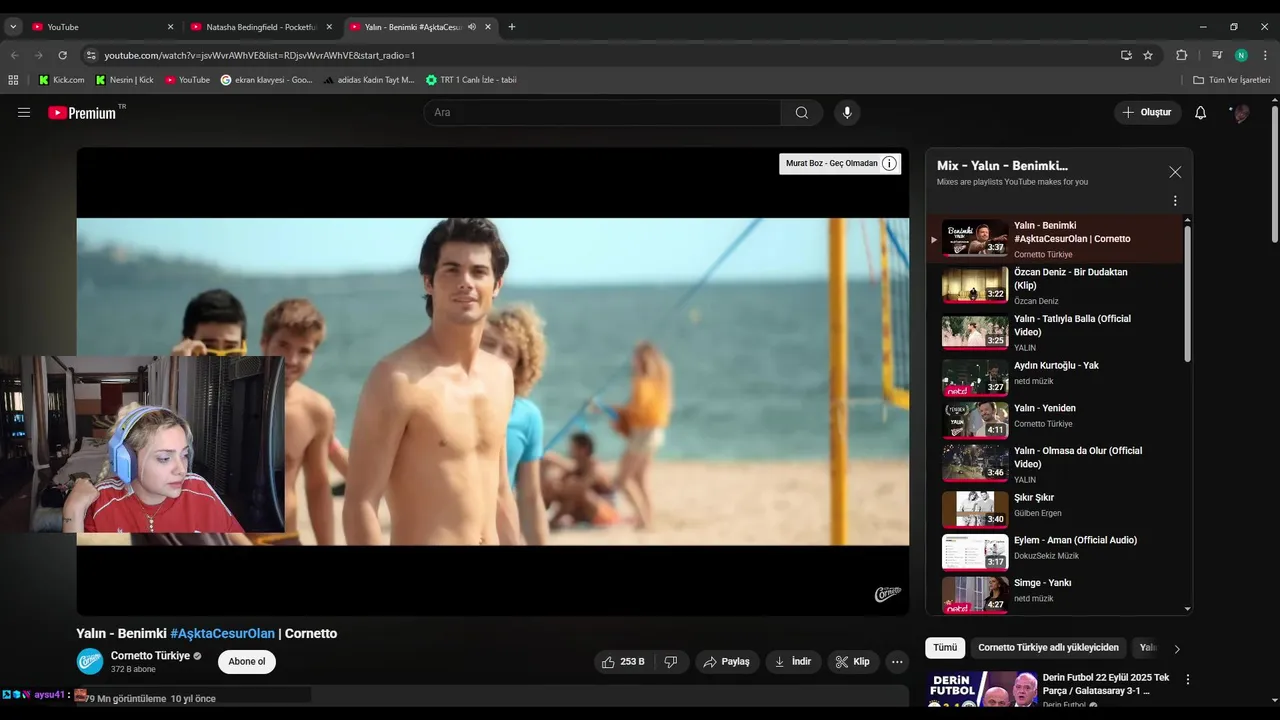Open the tab search dropdown arrow
The image size is (1280, 720).
[x=13, y=27]
